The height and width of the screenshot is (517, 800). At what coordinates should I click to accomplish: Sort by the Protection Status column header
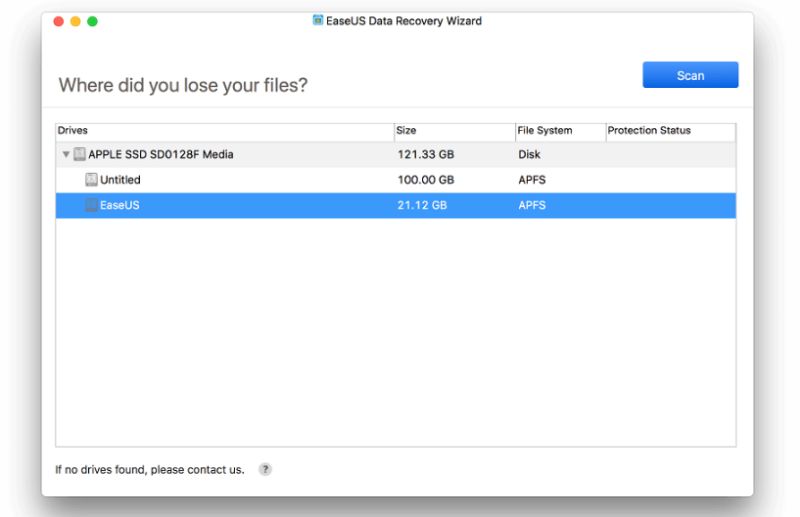coord(670,131)
